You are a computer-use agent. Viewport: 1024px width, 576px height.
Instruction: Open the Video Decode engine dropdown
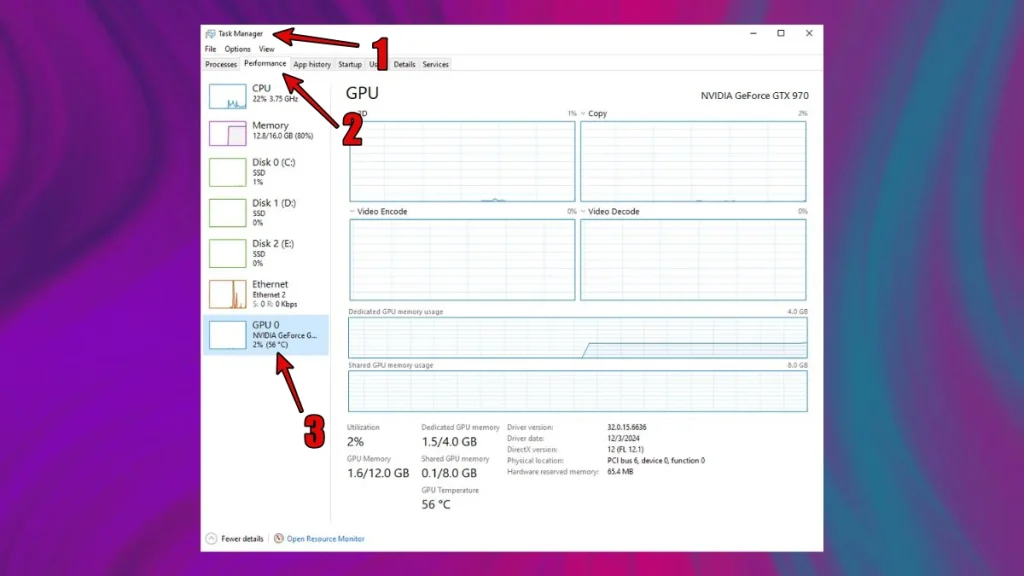pyautogui.click(x=584, y=212)
